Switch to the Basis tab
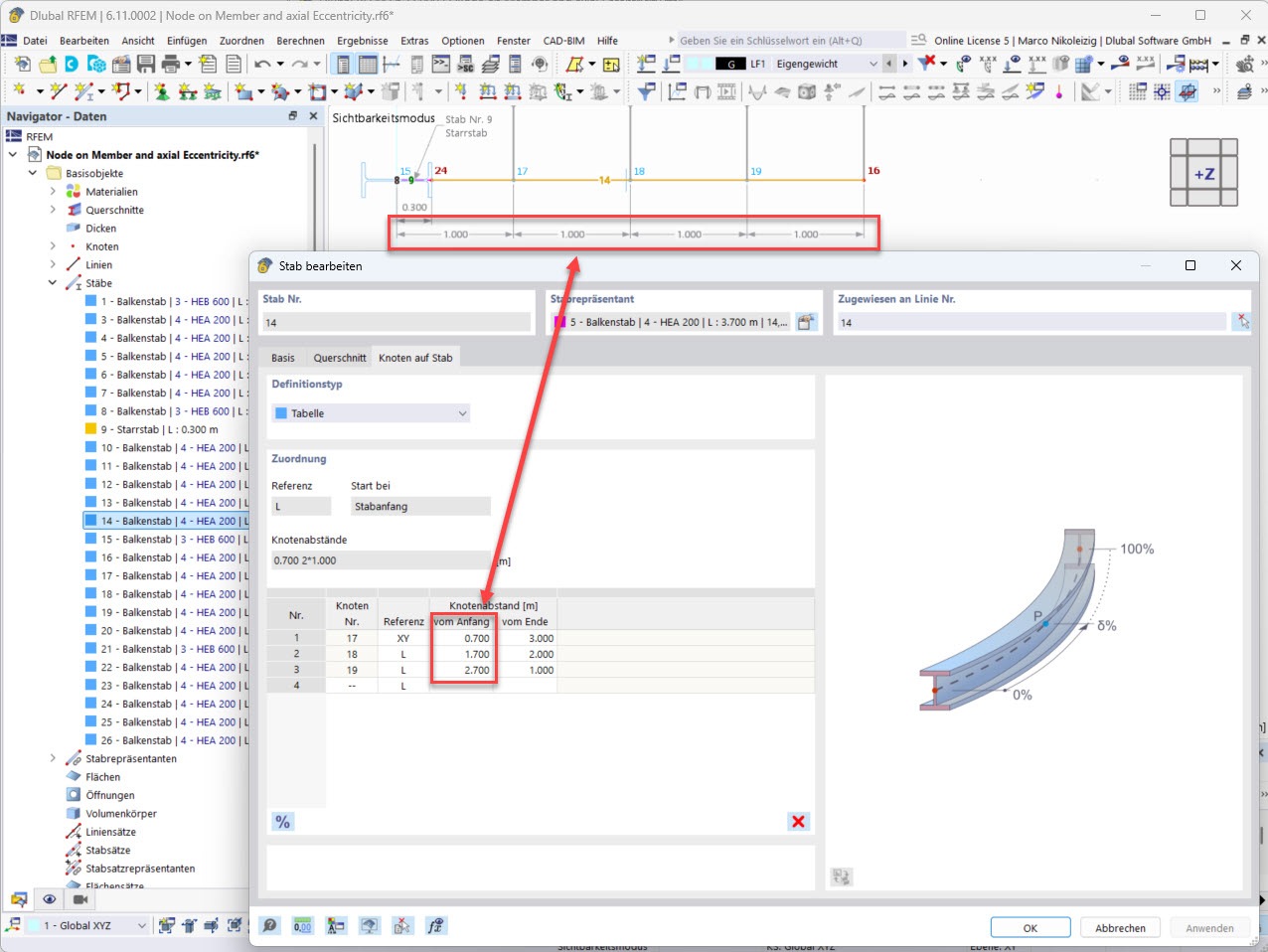Screen dimensions: 1268x952 (283, 358)
